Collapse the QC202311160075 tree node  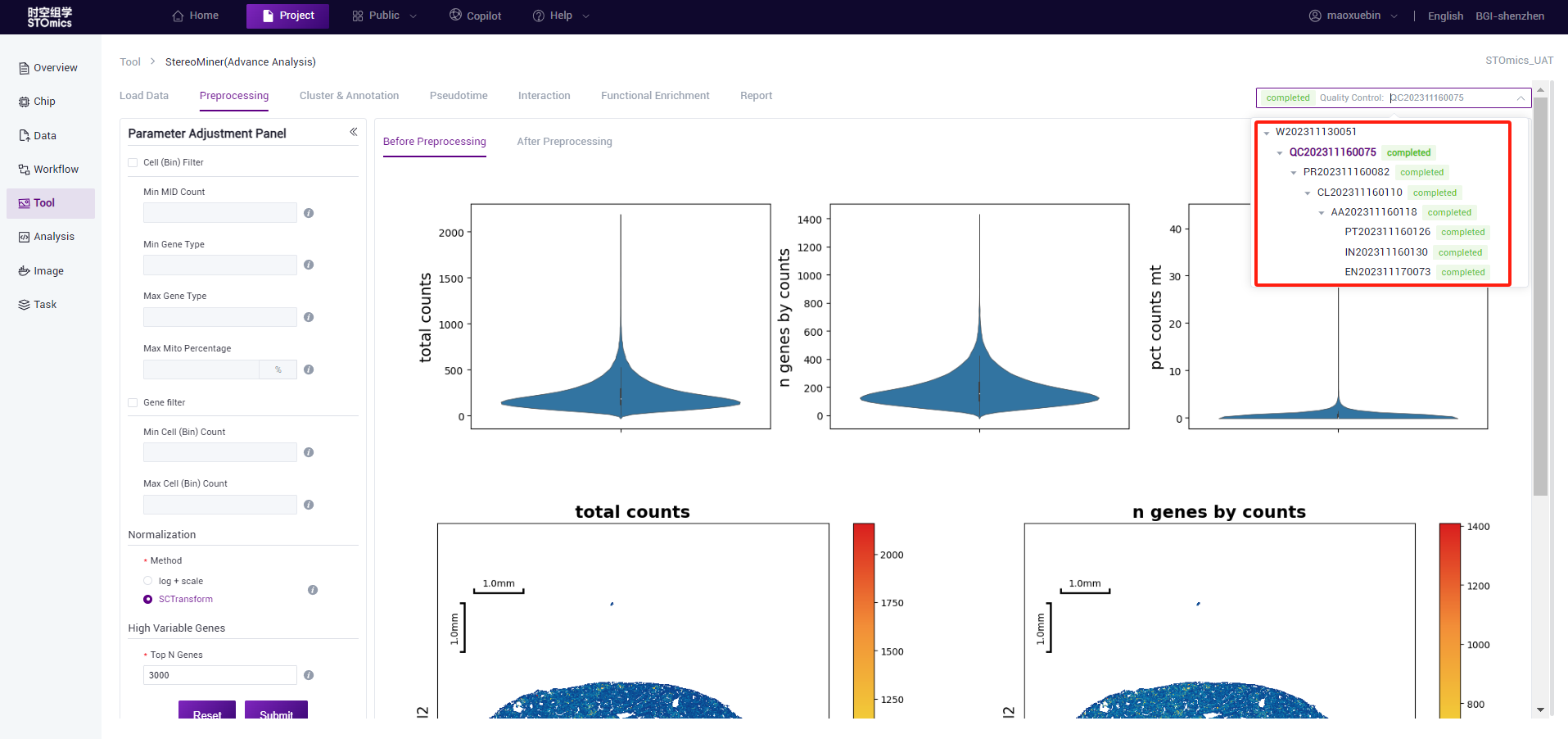[x=1280, y=153]
